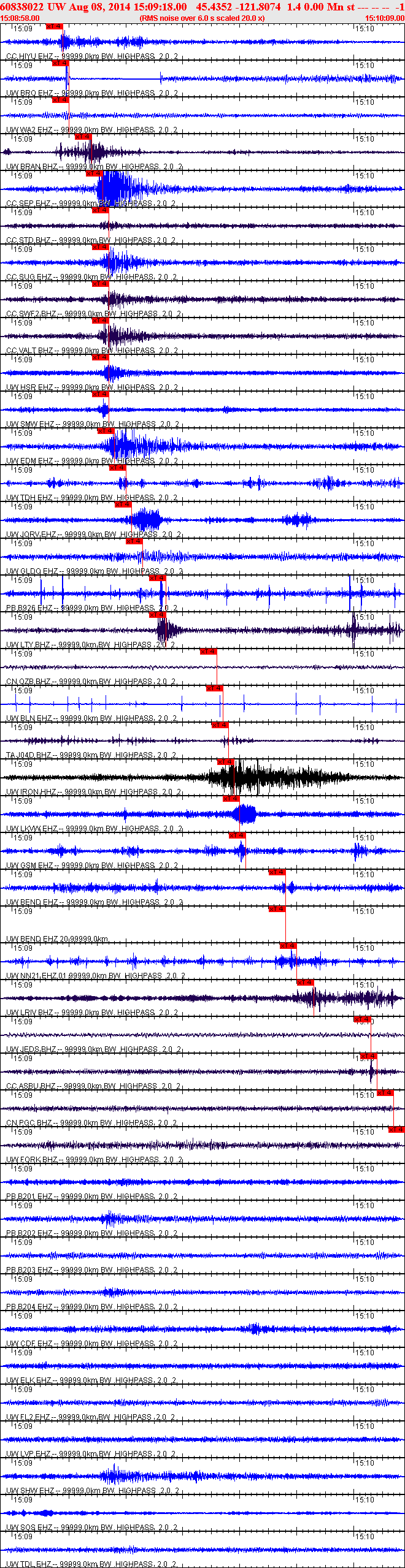Select the UW HSR EHZ station label
The width and height of the screenshot is (405, 1568).
coord(92,387)
